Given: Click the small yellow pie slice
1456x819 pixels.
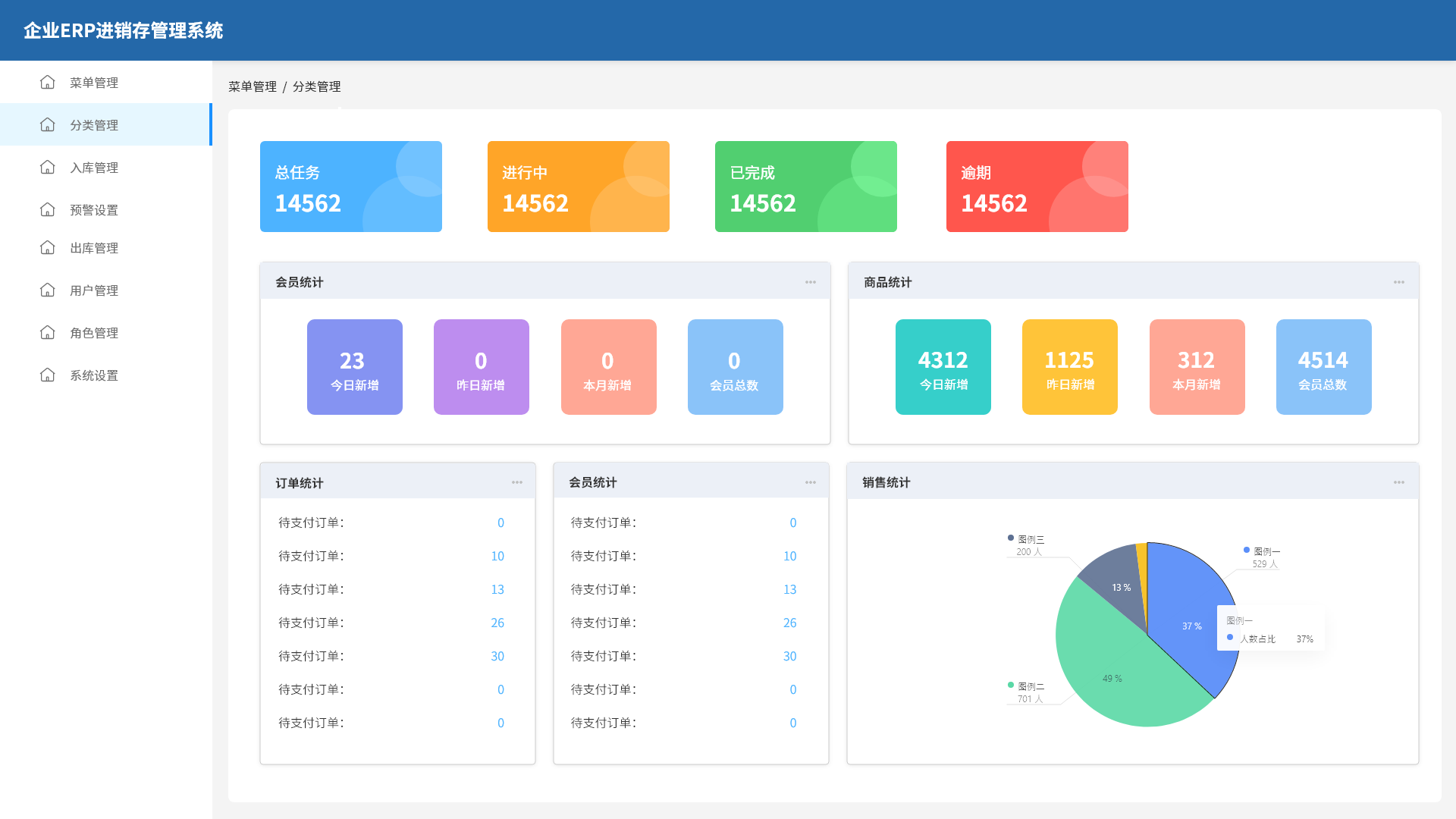Looking at the screenshot, I should 1142,565.
